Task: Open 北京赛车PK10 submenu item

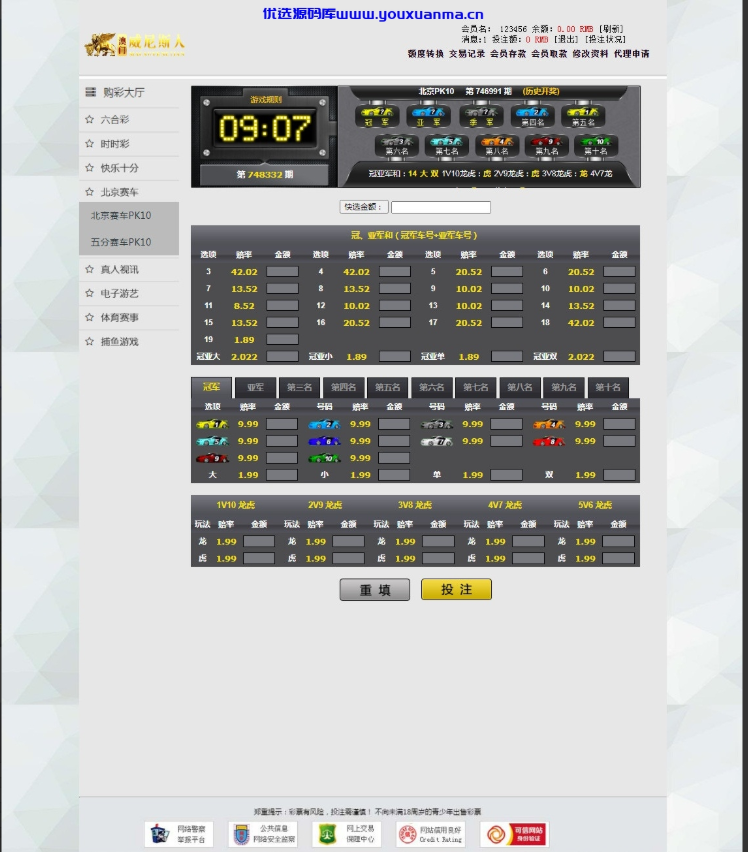Action: (121, 216)
